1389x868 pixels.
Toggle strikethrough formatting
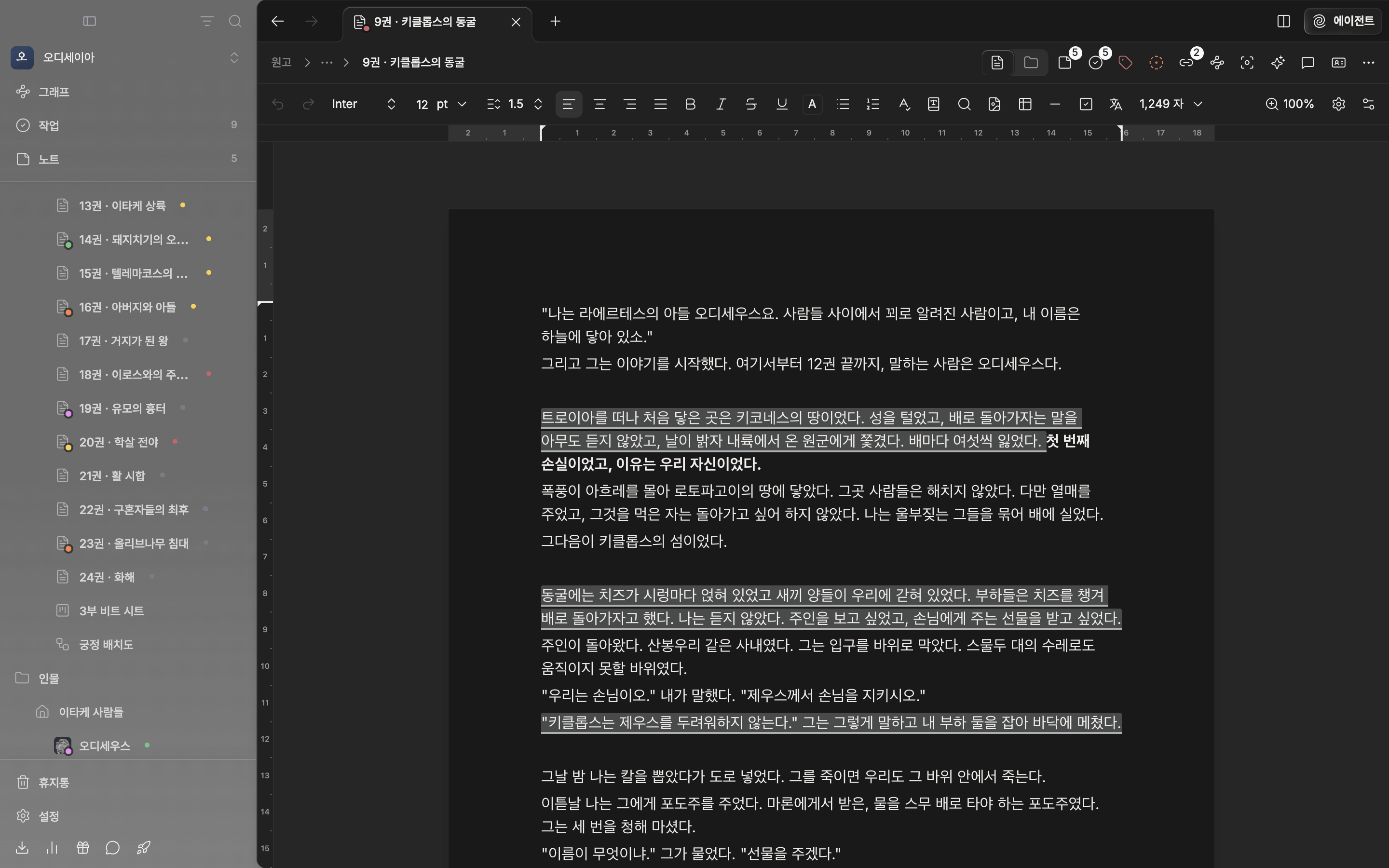[751, 104]
